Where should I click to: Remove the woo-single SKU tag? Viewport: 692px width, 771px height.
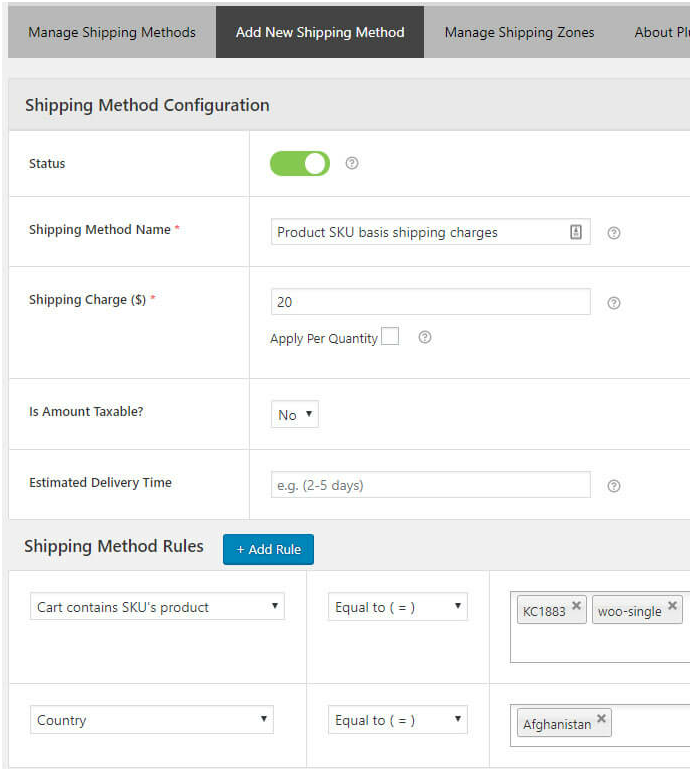[673, 606]
